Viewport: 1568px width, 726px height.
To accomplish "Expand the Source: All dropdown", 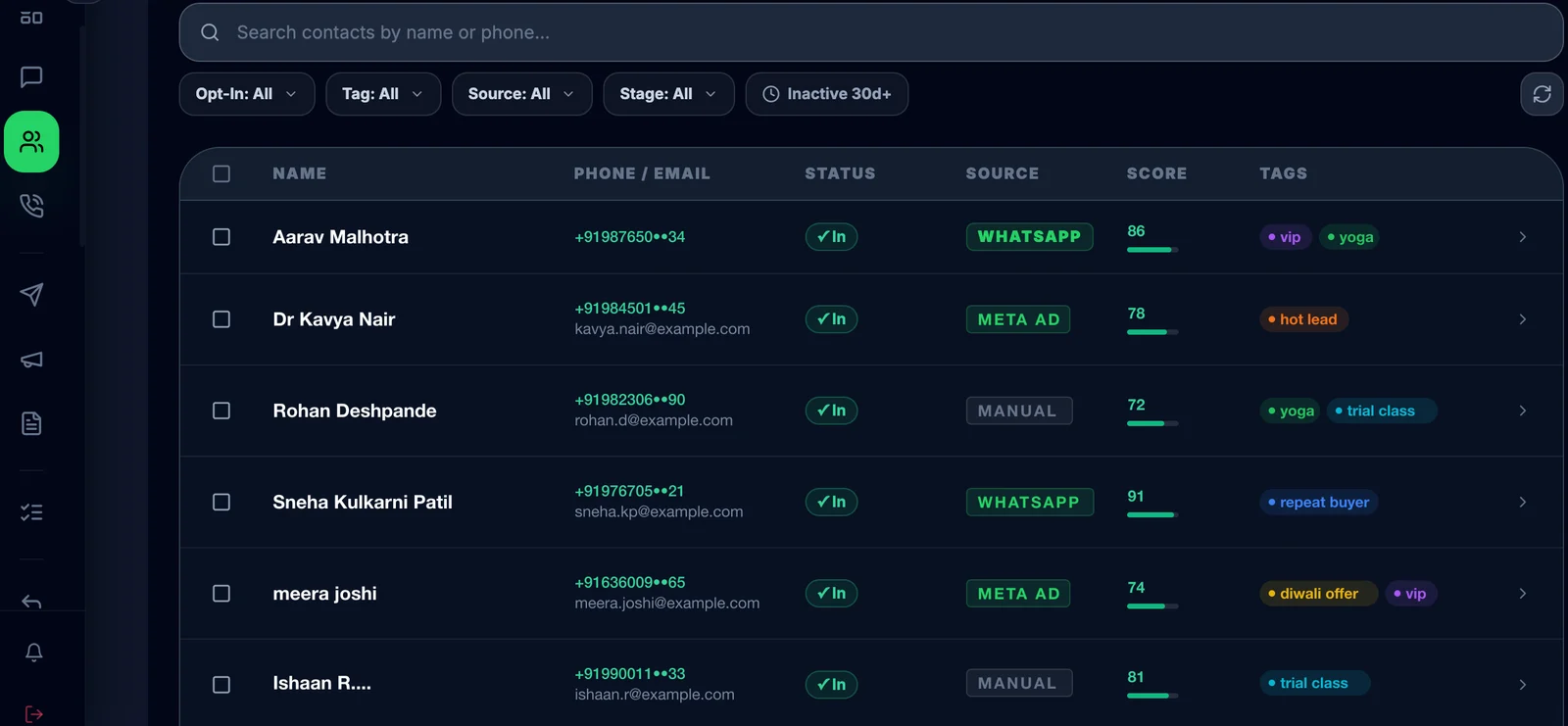I will click(522, 94).
